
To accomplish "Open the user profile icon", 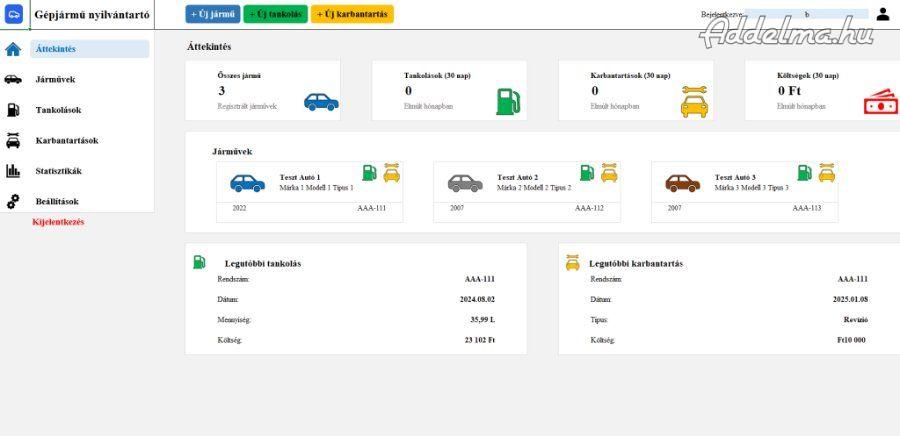I will 882,14.
